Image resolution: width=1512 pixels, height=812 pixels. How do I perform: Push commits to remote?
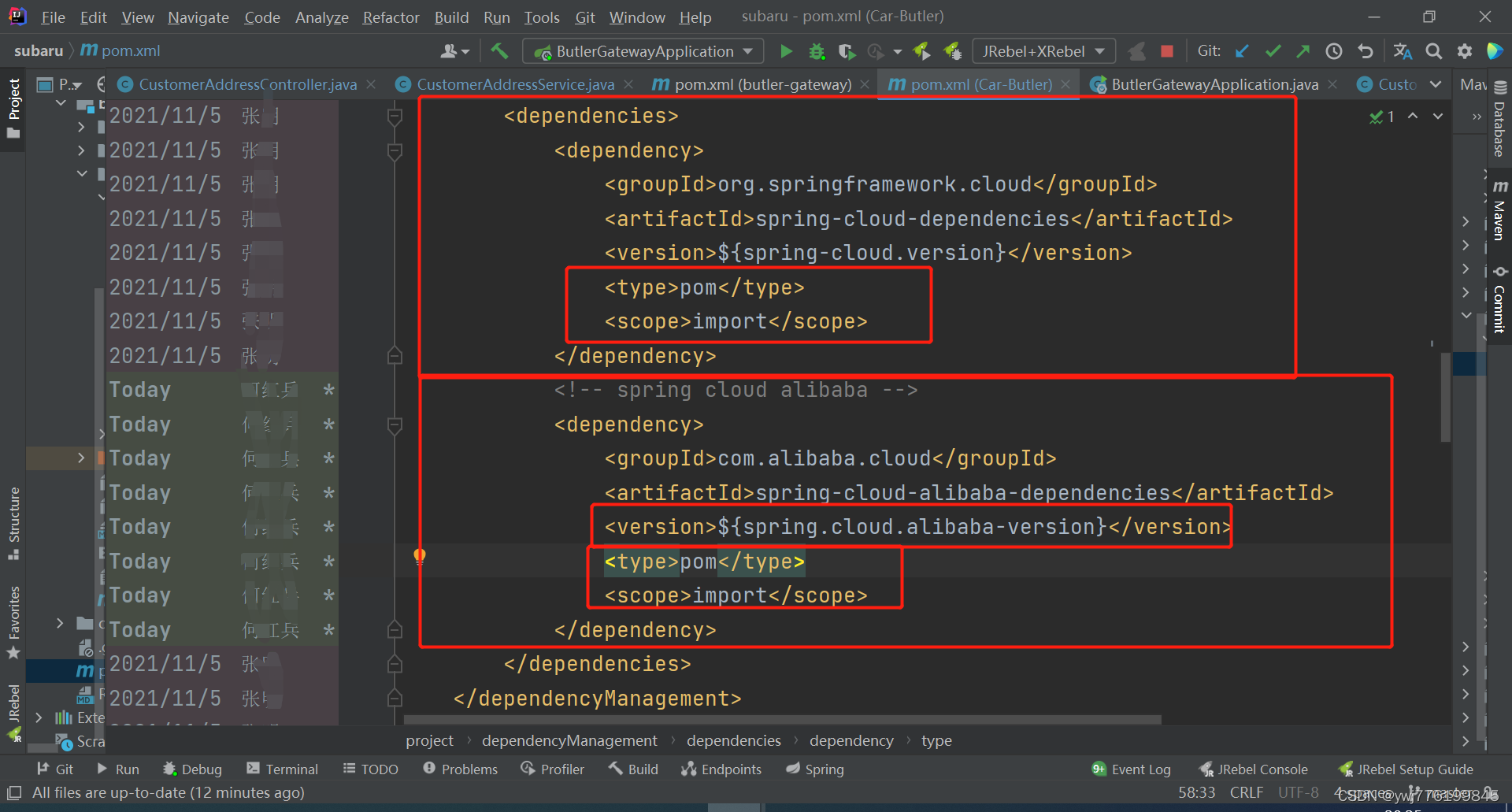tap(1303, 50)
